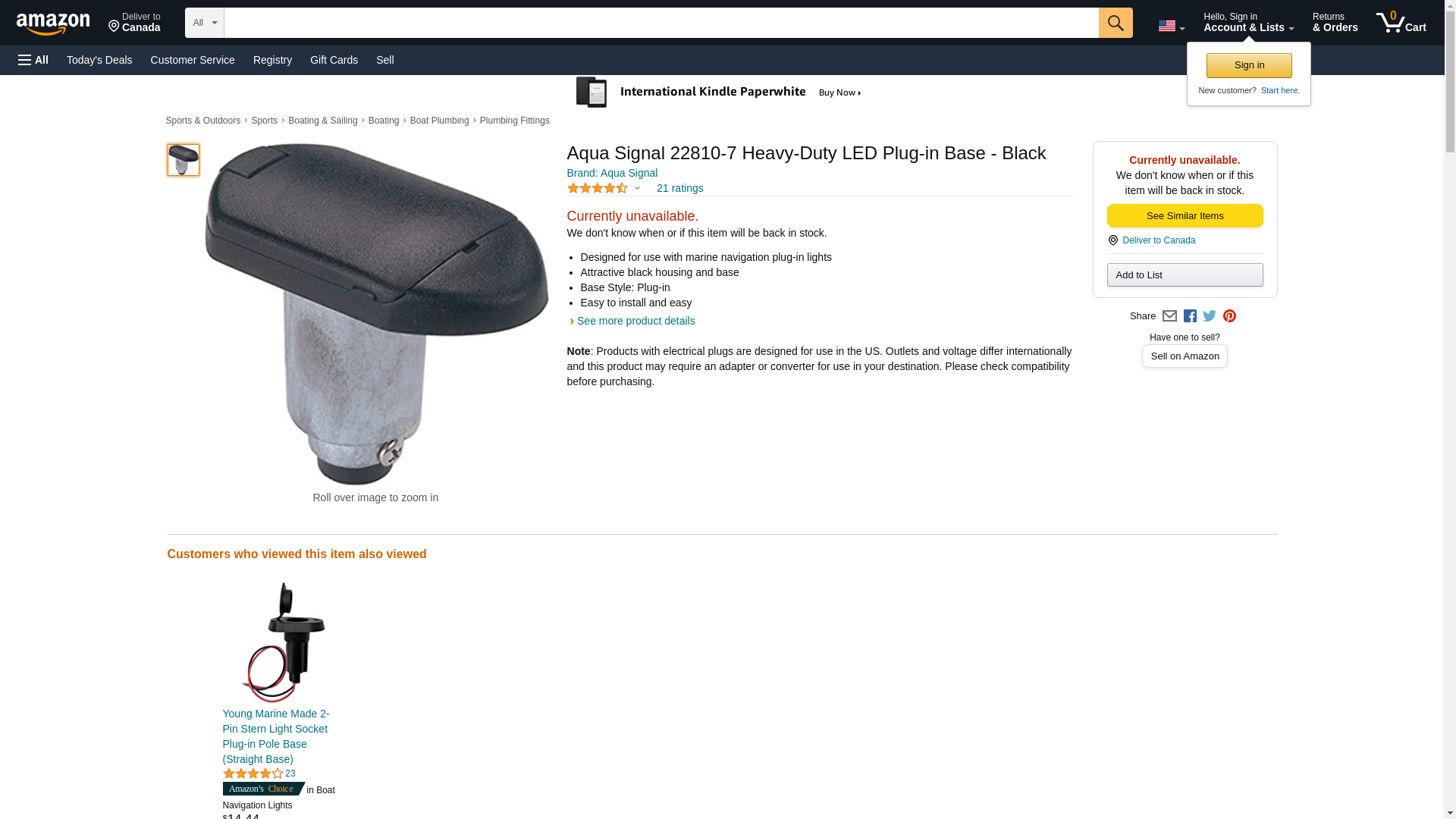Select the product image thumbnail
The image size is (1456, 819).
coord(183,160)
